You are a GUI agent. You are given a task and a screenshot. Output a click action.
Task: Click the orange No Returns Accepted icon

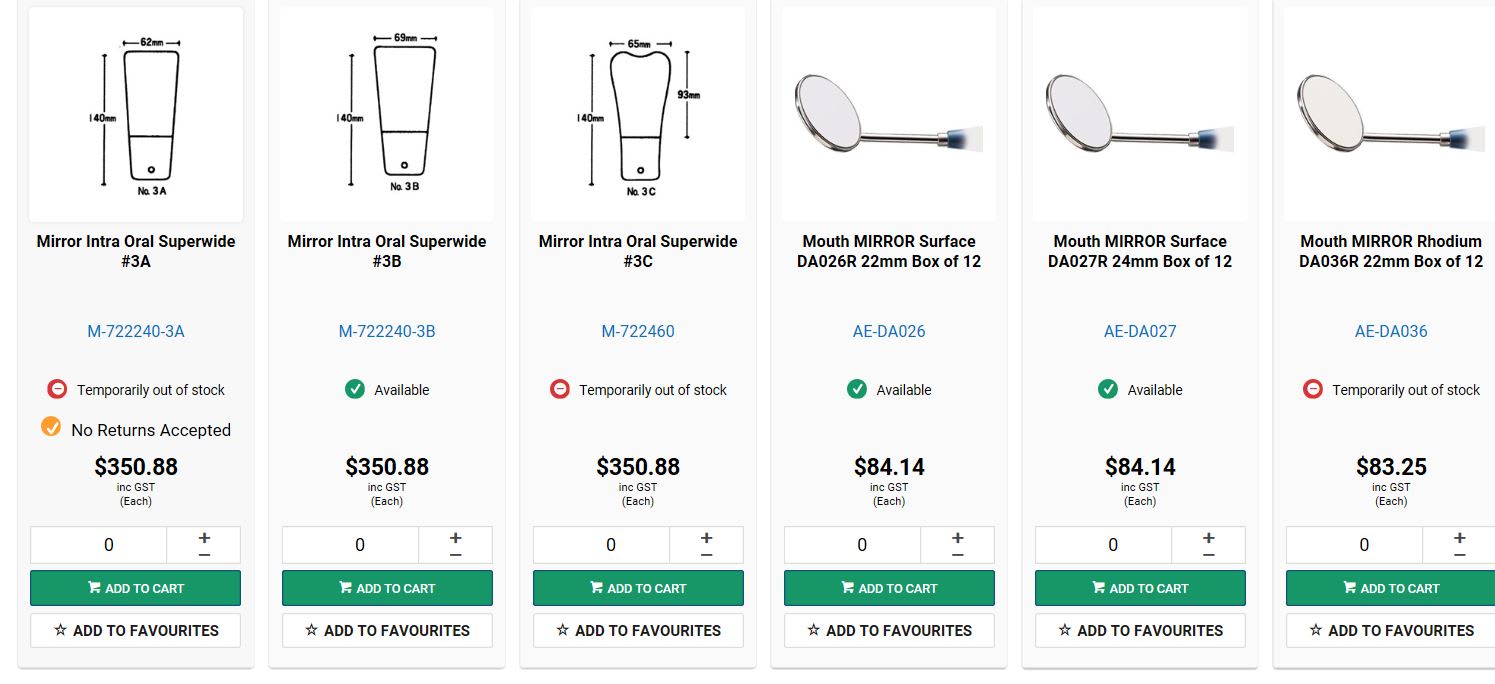[x=51, y=427]
